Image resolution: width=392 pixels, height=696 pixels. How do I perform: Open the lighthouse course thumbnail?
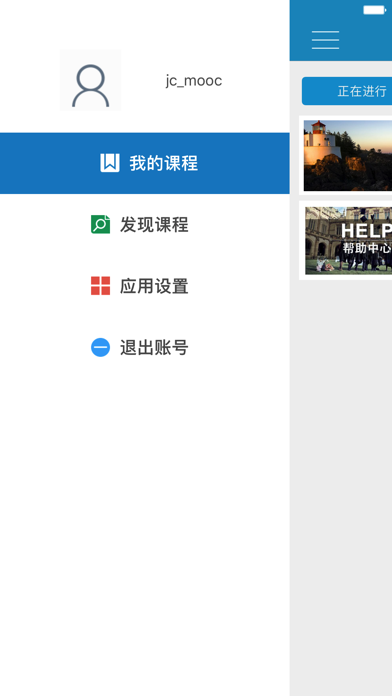point(348,155)
